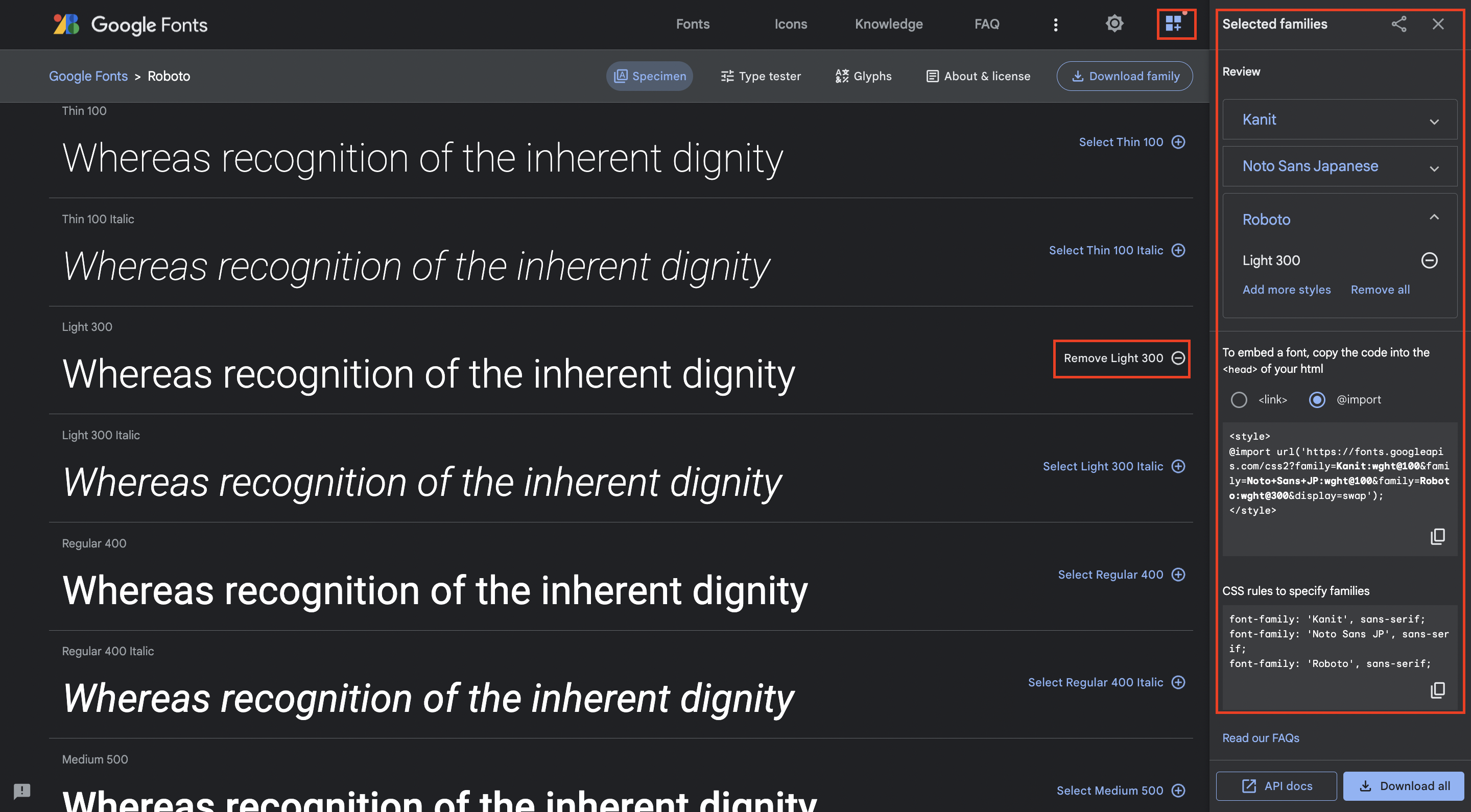Click the plus icon for Medium 500
The width and height of the screenshot is (1471, 812).
(x=1179, y=791)
